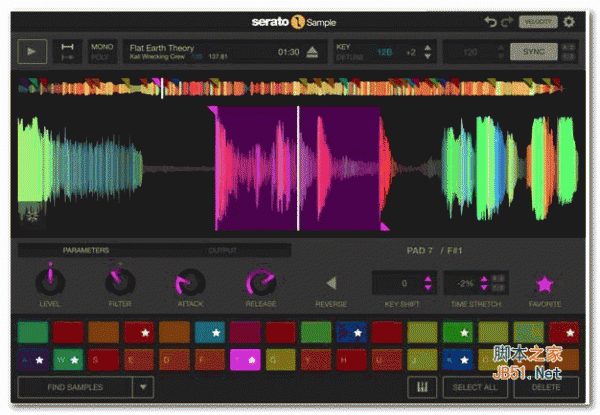Click the white playhead in main waveform
Image resolution: width=600 pixels, height=415 pixels.
(298, 168)
